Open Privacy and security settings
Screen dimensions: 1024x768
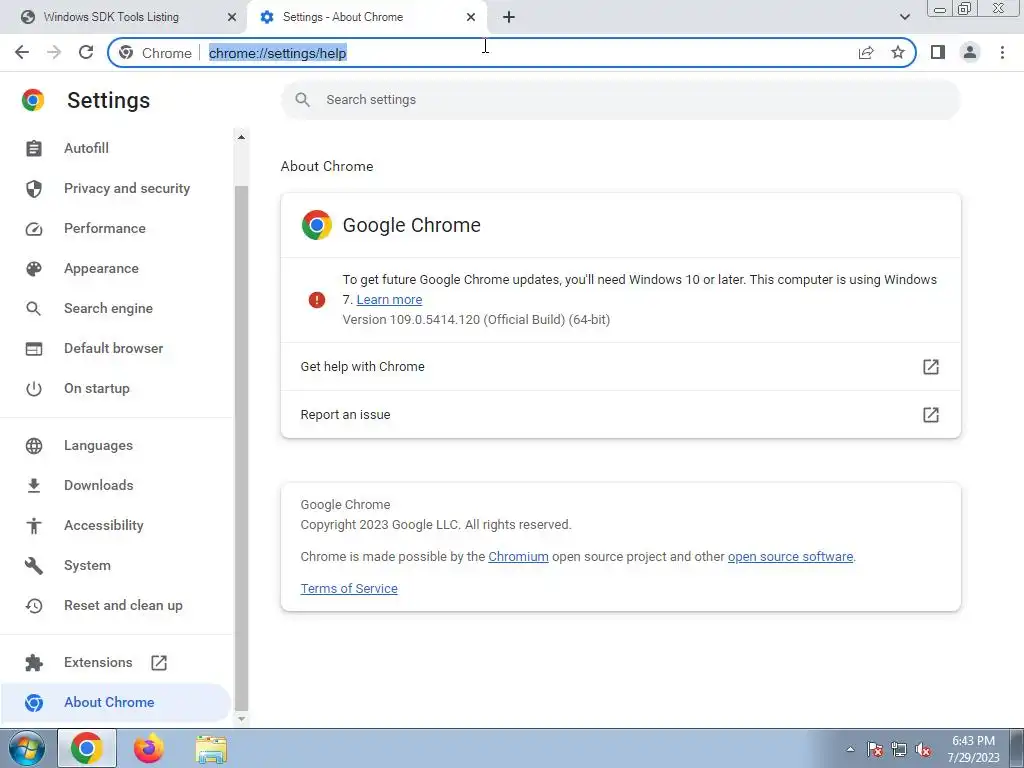[x=127, y=188]
